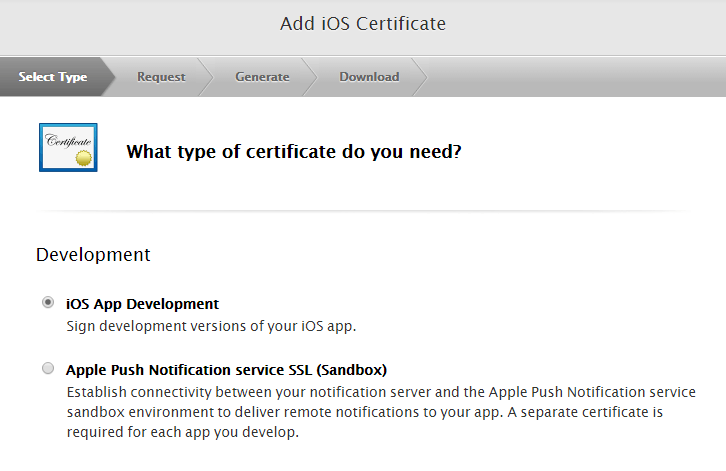
Task: Click the Add iOS Certificate title
Action: [x=362, y=23]
